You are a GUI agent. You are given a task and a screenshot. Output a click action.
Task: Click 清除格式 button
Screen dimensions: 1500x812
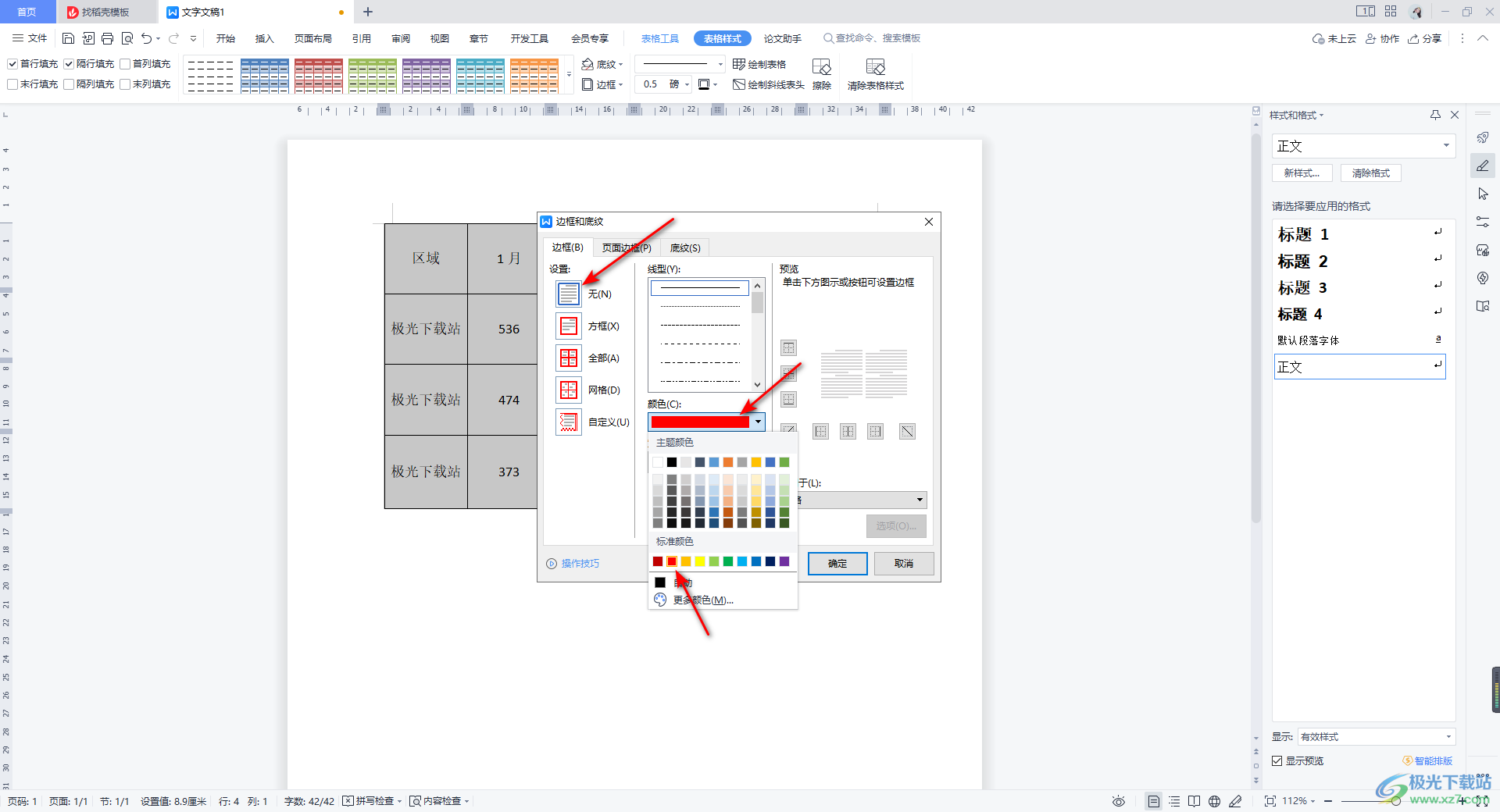1371,173
